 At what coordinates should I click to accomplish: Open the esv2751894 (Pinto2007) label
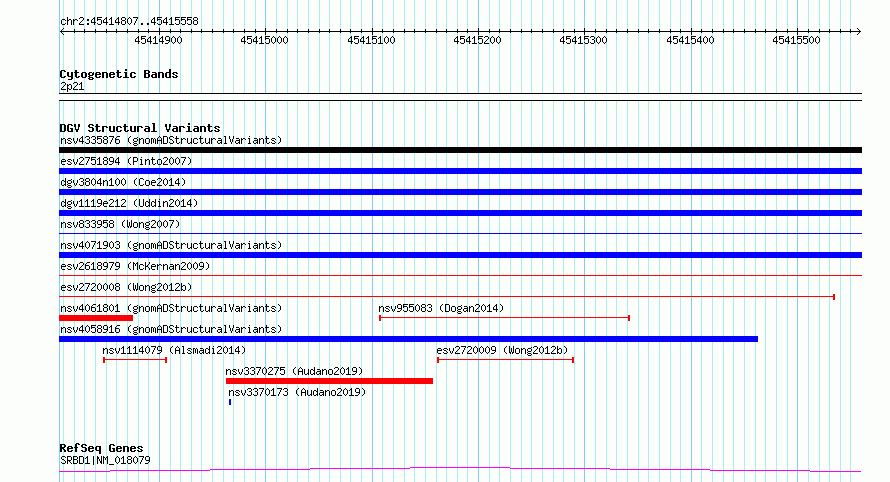pos(126,161)
